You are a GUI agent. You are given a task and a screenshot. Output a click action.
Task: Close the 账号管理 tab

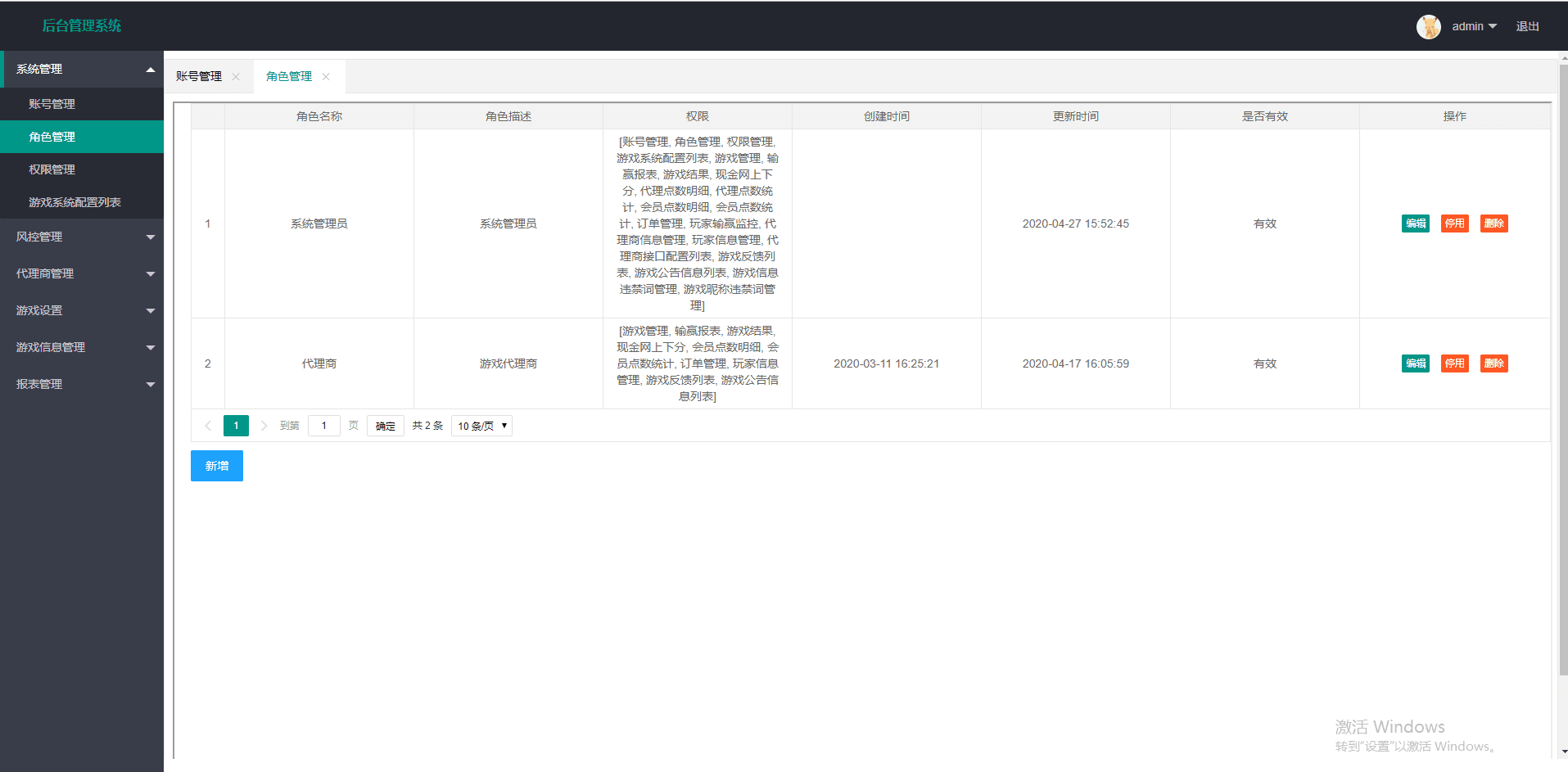236,77
